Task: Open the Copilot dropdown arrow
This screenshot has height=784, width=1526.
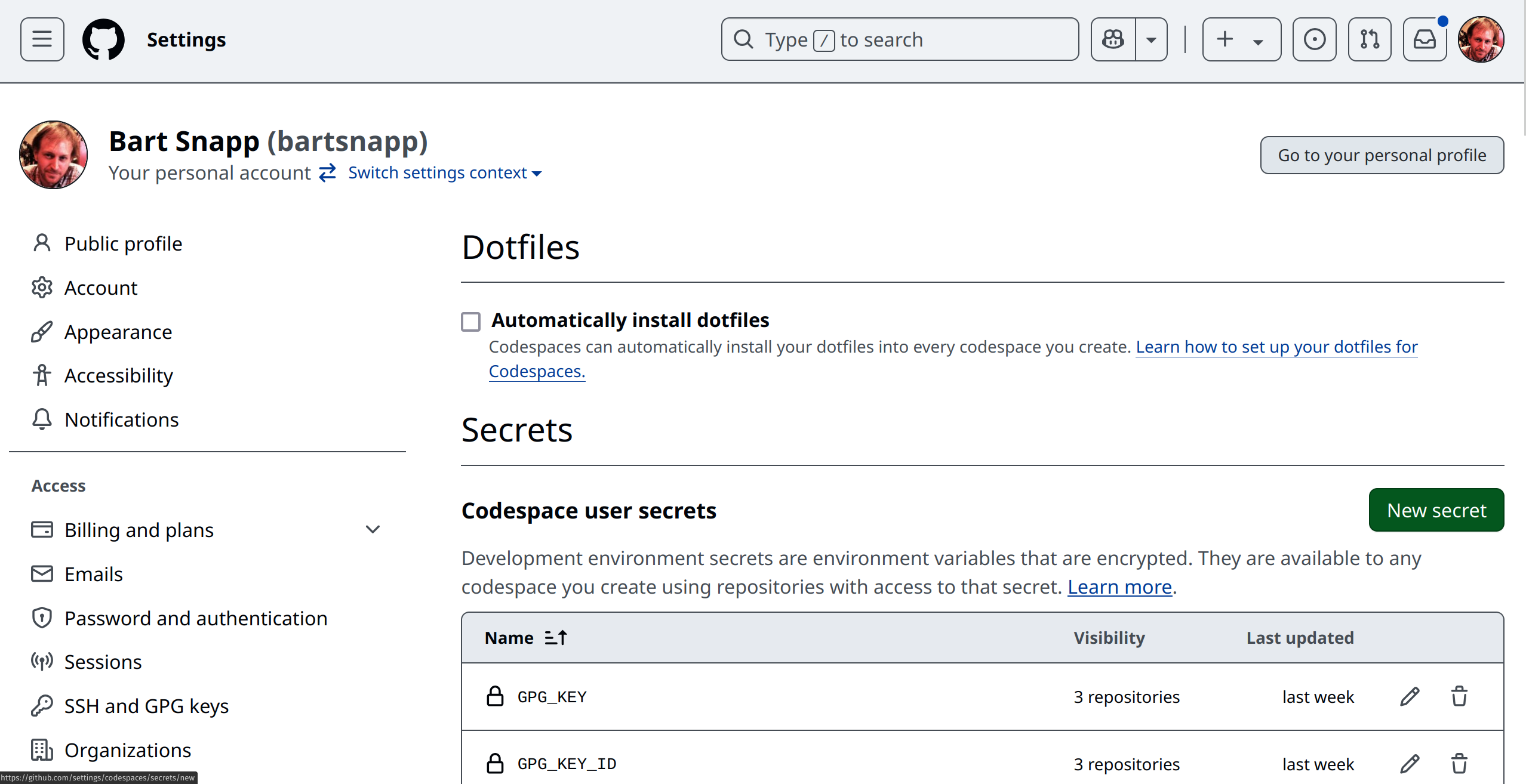Action: (x=1151, y=39)
